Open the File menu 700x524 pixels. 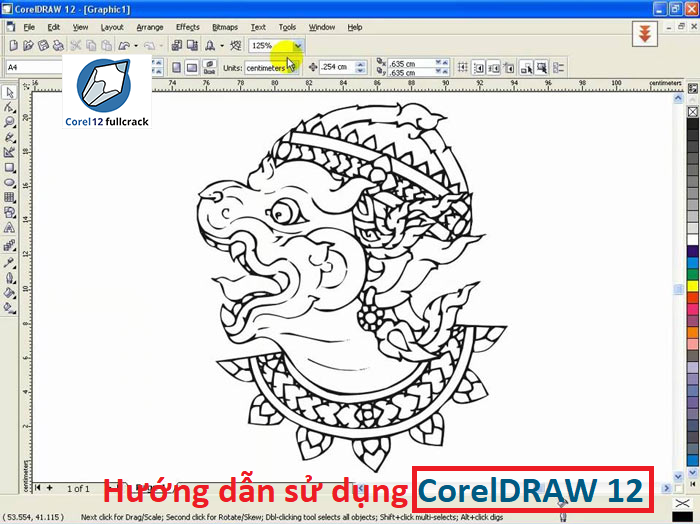(29, 27)
